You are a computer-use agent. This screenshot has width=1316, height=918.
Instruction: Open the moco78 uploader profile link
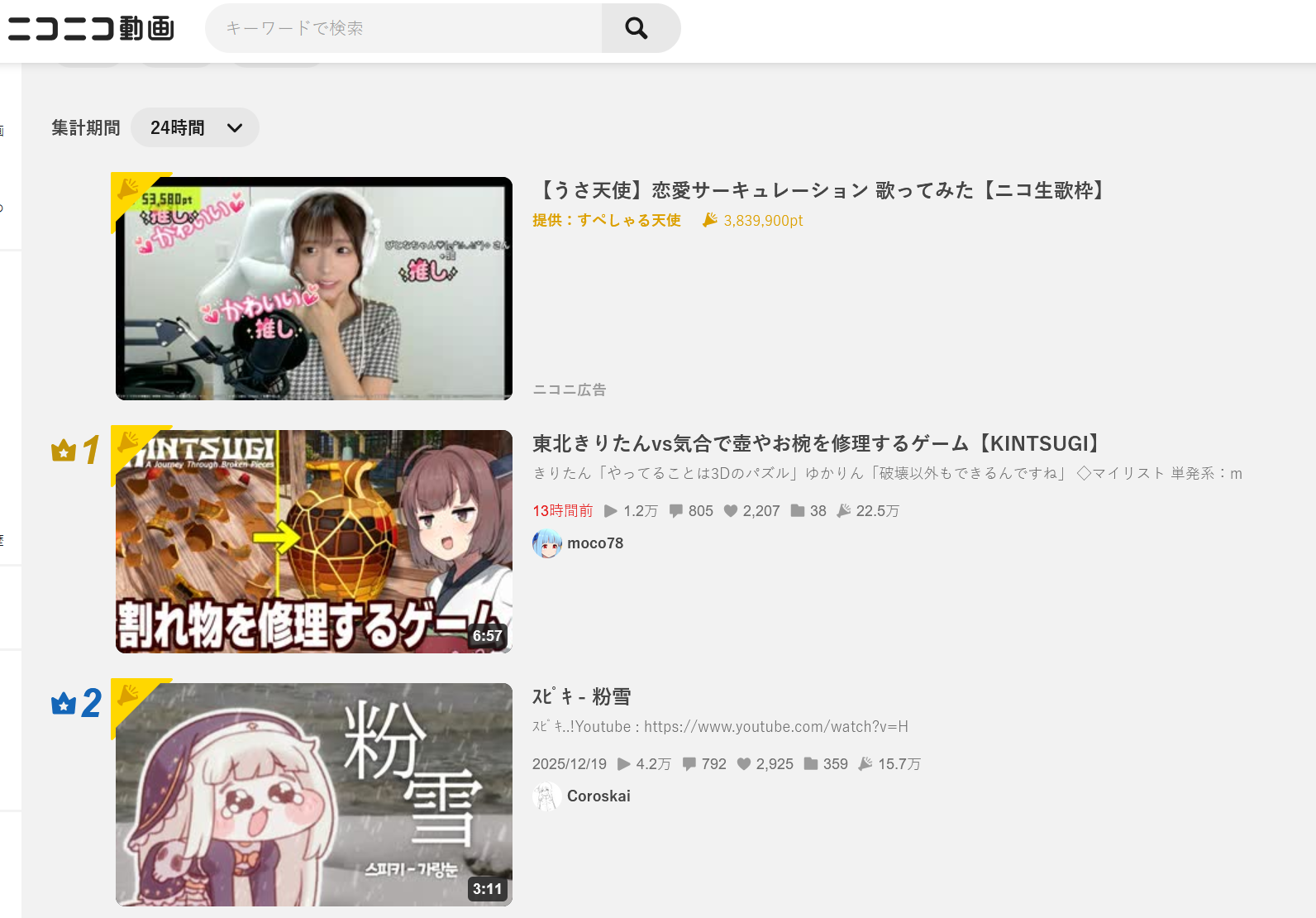595,543
